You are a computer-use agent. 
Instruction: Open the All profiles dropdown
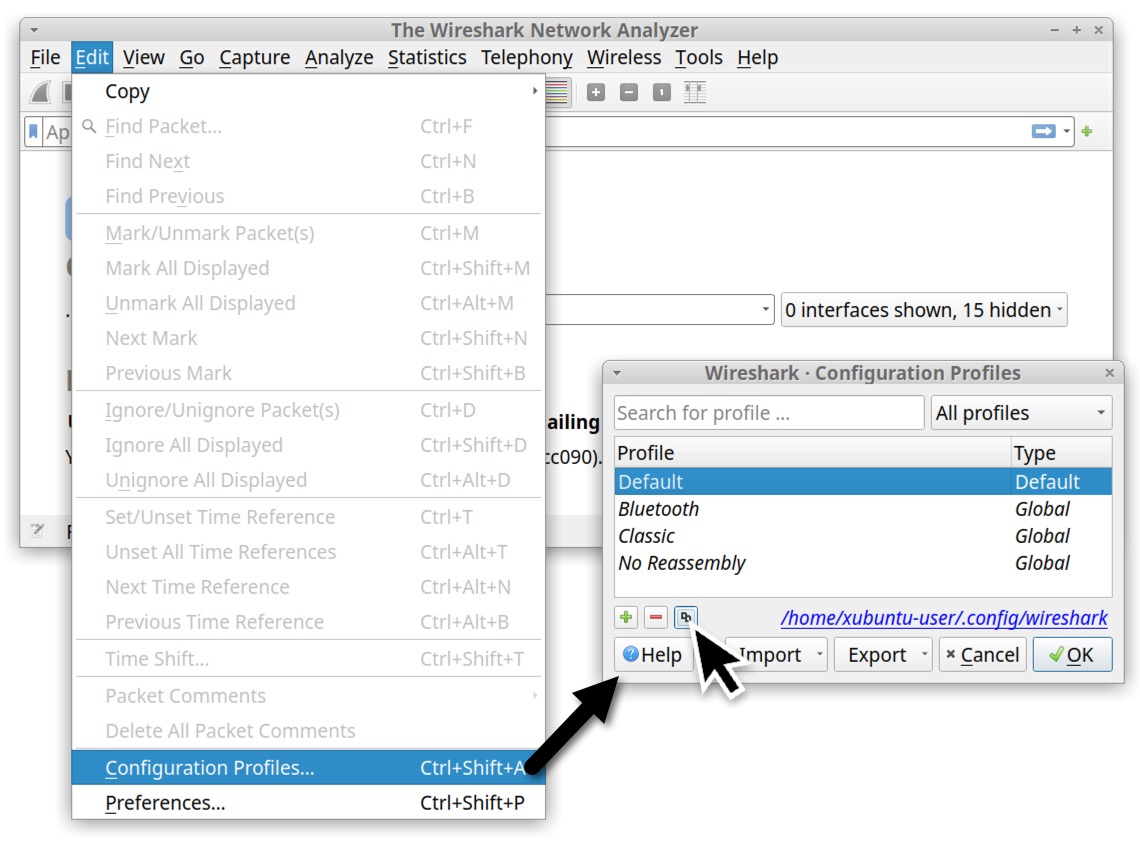[x=1021, y=413]
